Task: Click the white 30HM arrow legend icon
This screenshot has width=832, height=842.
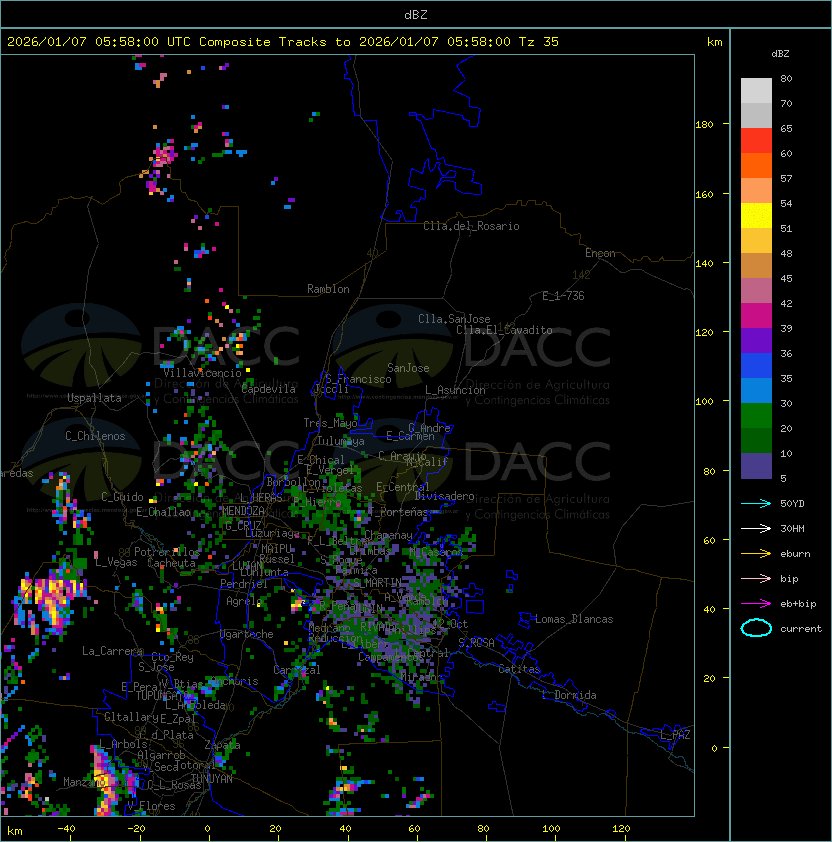Action: click(756, 528)
